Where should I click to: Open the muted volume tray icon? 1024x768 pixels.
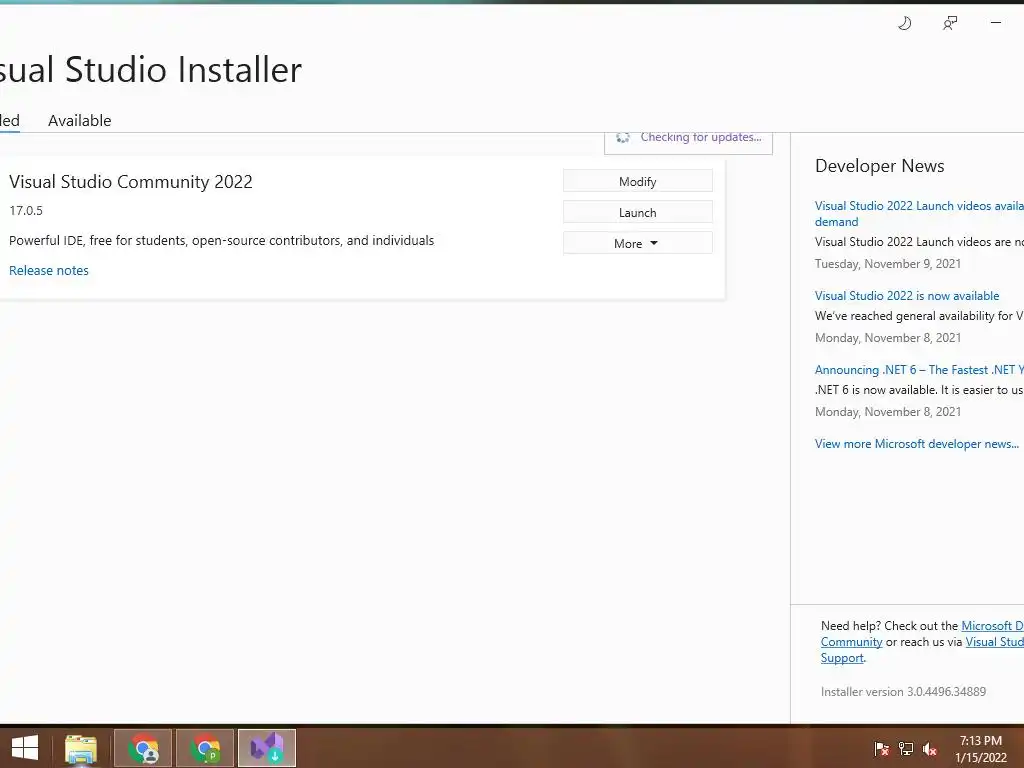coord(930,748)
